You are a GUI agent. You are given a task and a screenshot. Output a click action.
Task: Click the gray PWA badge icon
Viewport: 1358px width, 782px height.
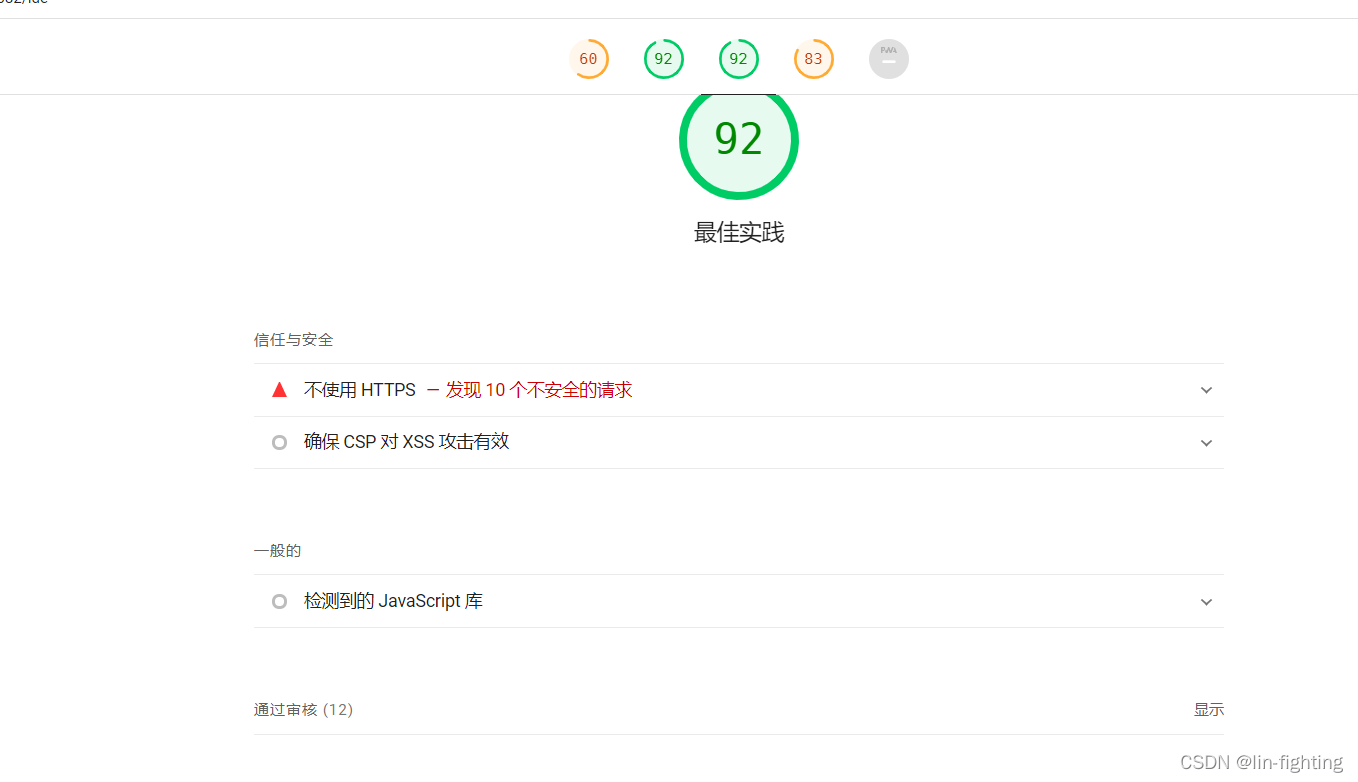coord(889,58)
